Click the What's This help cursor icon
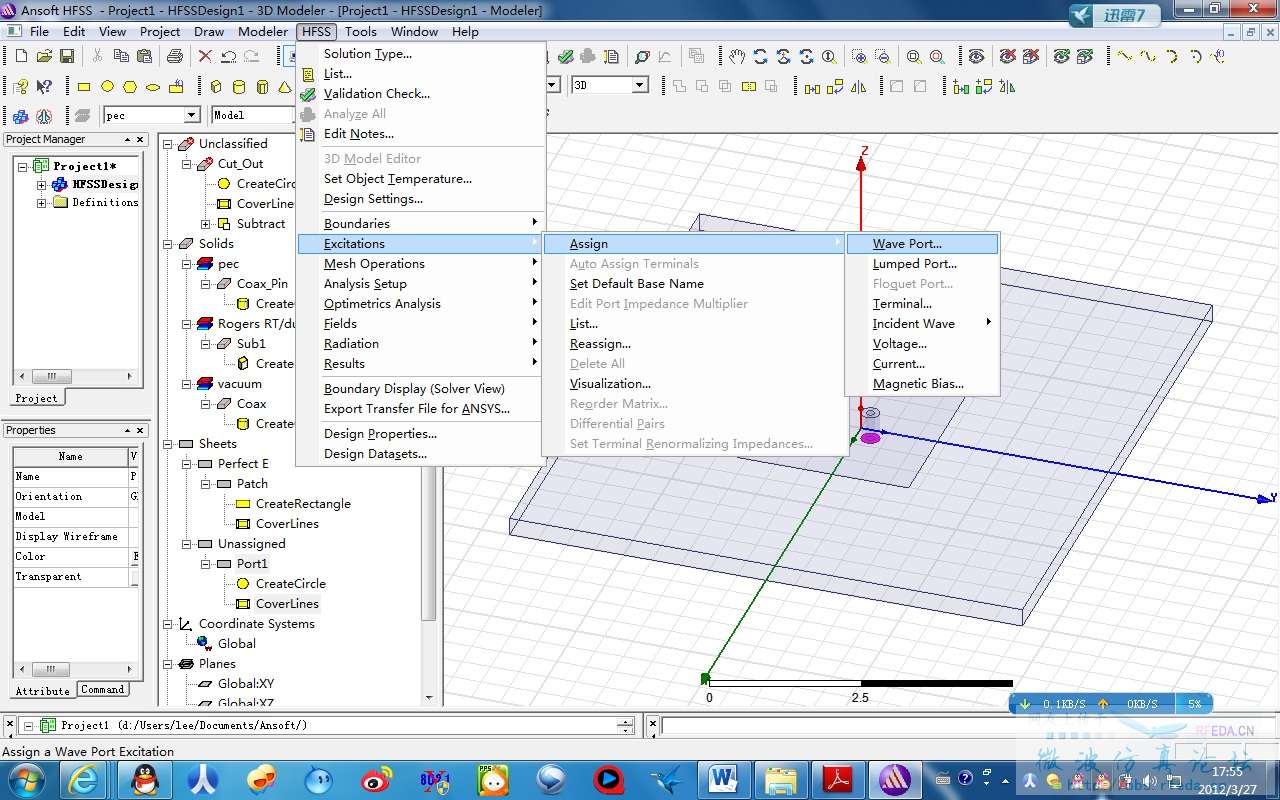Screen dimensions: 1280x800 click(x=43, y=87)
